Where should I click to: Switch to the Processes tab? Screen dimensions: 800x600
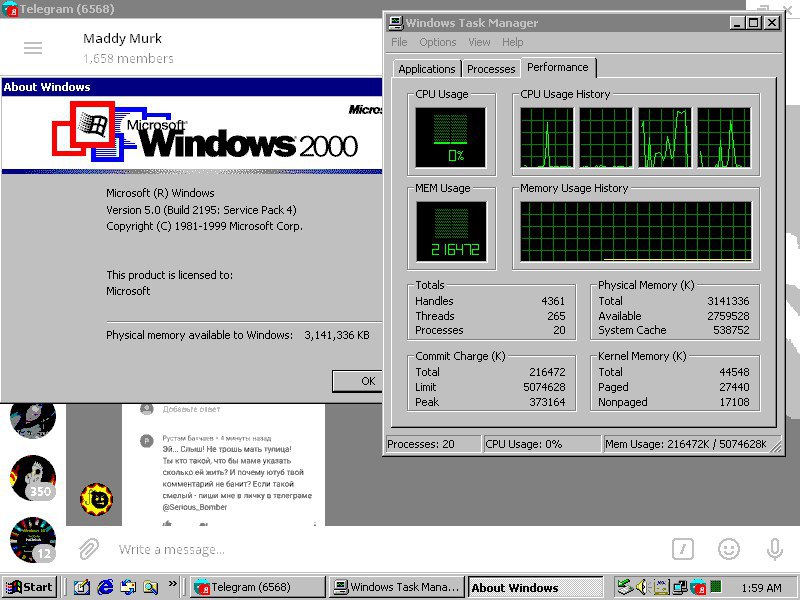[491, 69]
